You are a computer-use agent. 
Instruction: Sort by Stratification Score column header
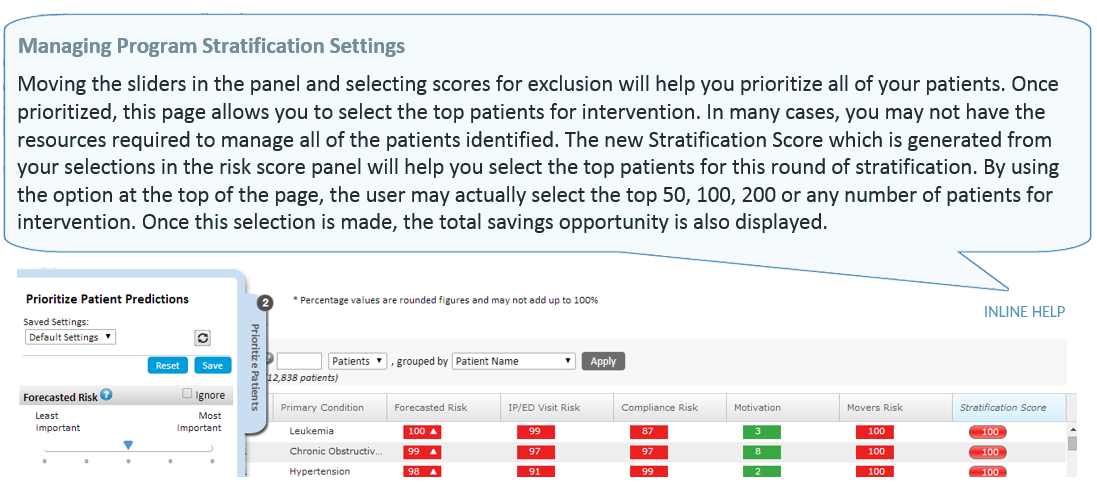(1002, 408)
